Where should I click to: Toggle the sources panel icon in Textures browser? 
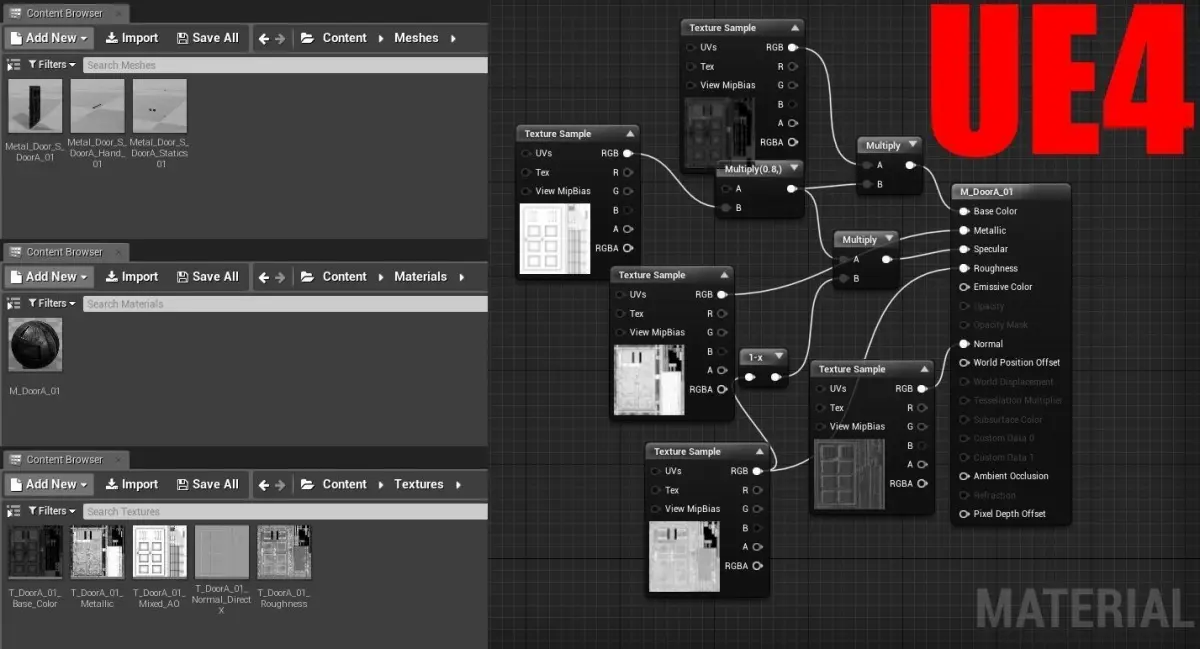tap(13, 511)
